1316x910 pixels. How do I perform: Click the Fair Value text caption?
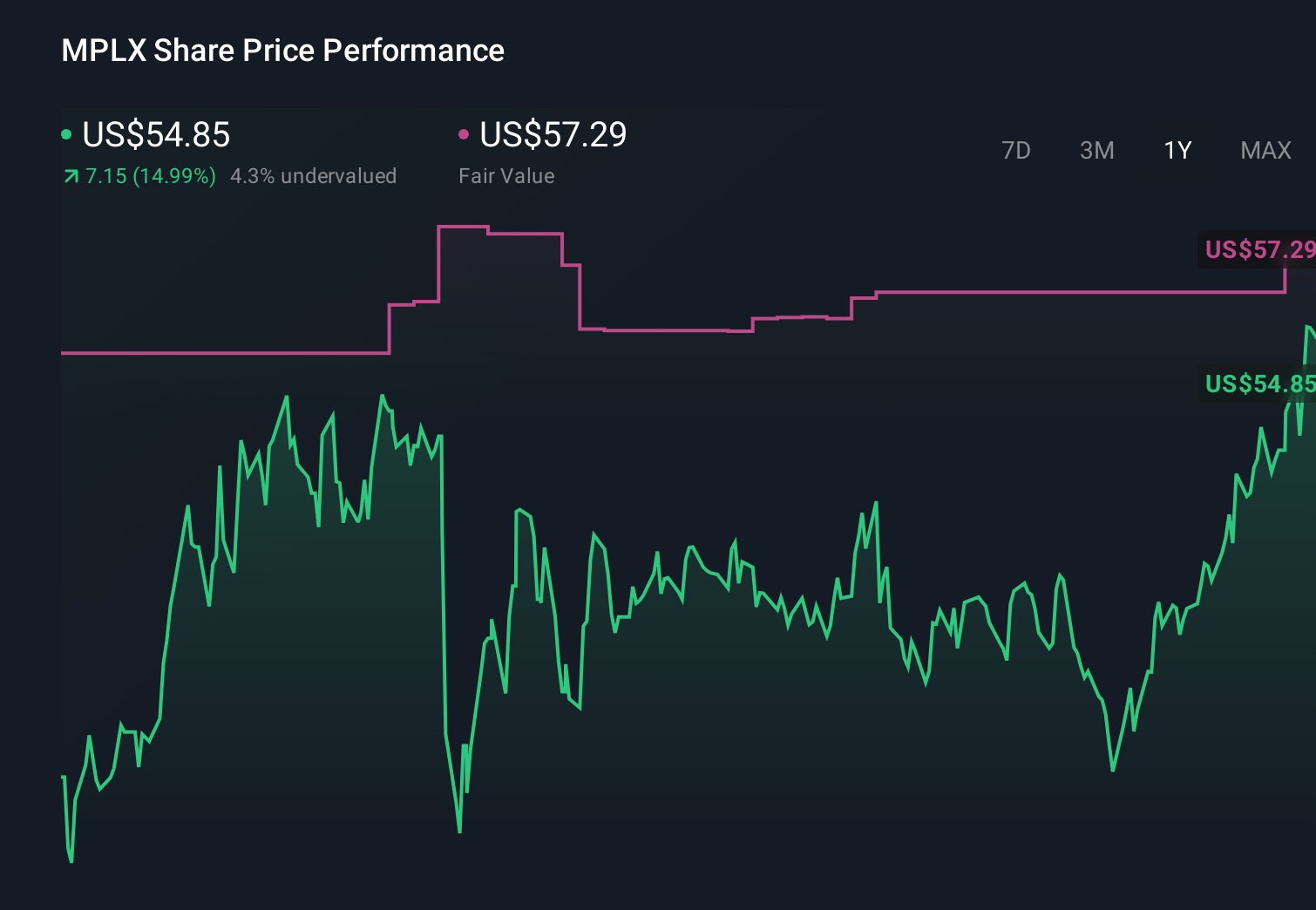click(x=506, y=175)
